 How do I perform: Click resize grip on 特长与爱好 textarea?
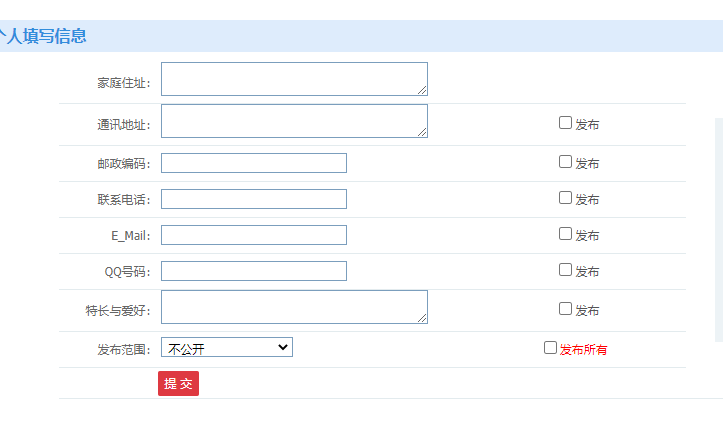(x=422, y=318)
